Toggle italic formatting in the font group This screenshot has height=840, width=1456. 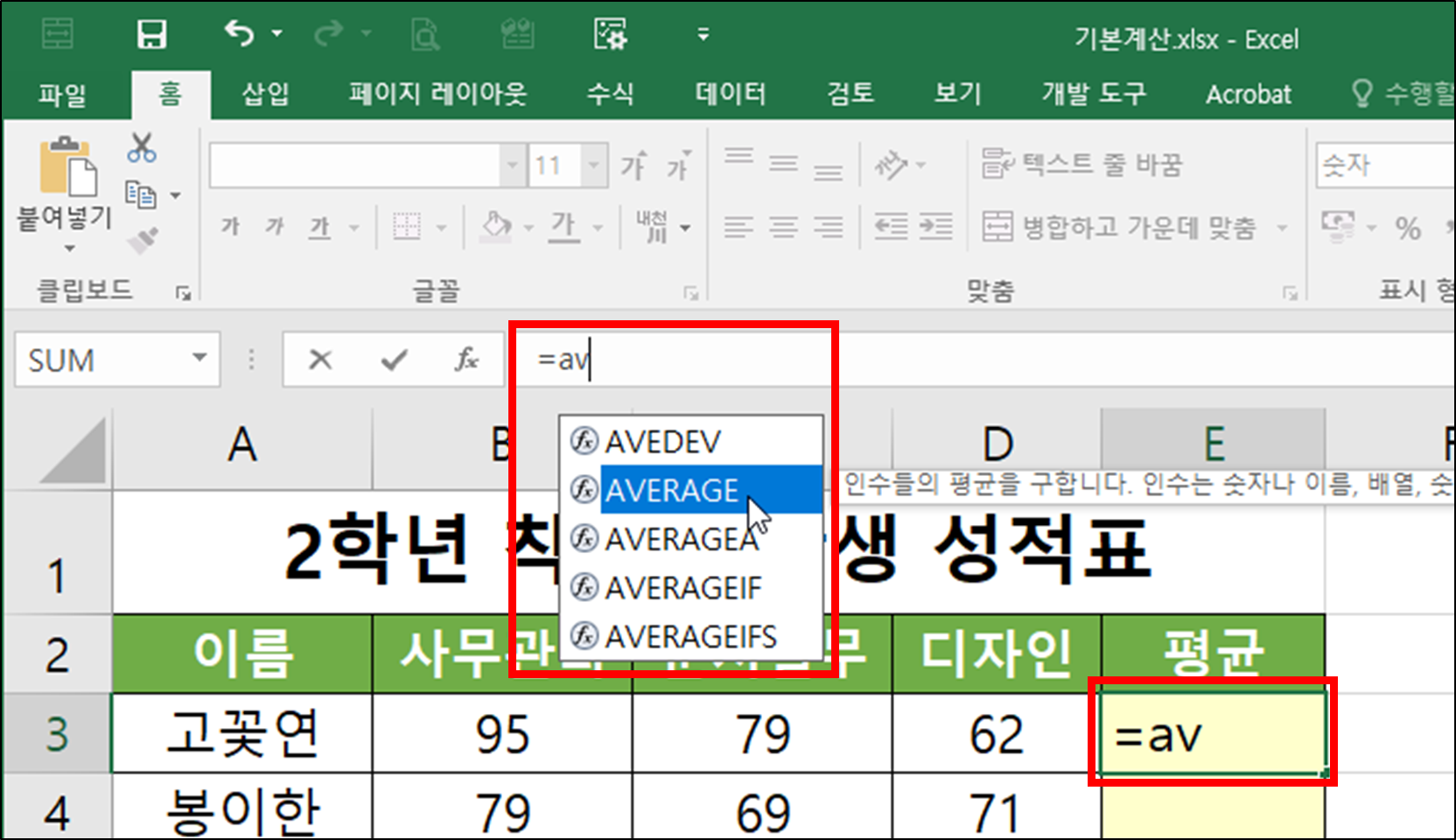pos(273,227)
